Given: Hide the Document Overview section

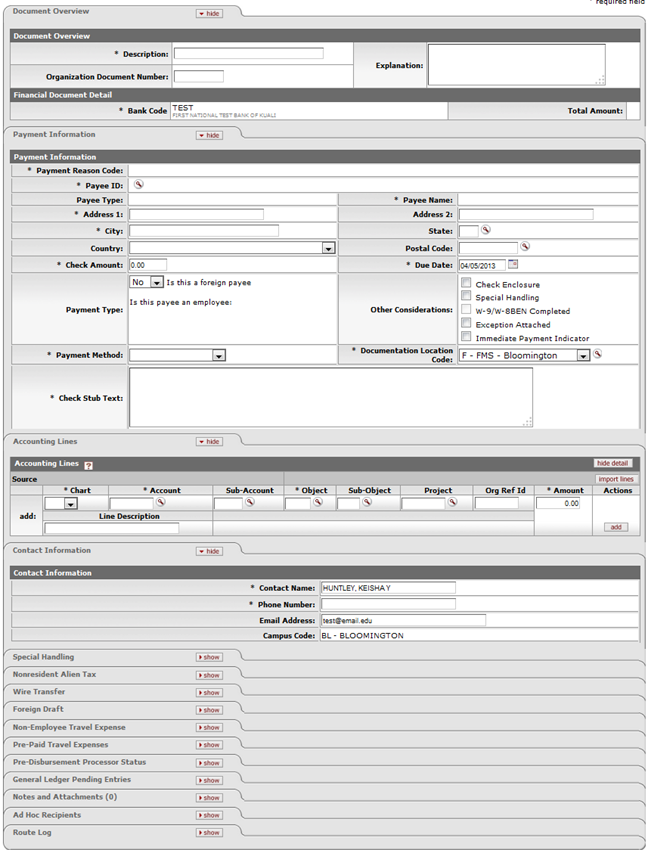Looking at the screenshot, I should click(x=209, y=14).
